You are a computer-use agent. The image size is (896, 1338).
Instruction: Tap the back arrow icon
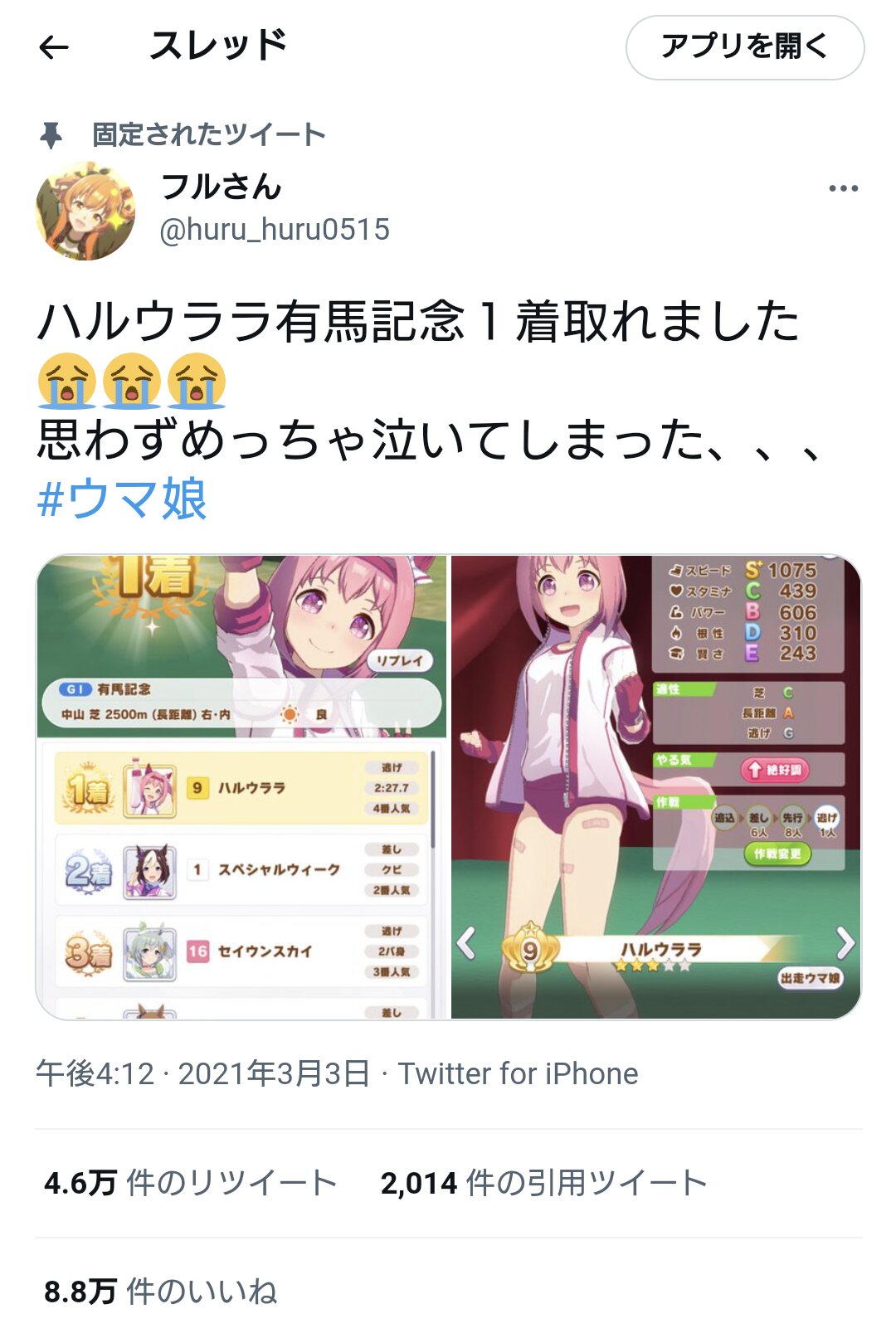54,47
